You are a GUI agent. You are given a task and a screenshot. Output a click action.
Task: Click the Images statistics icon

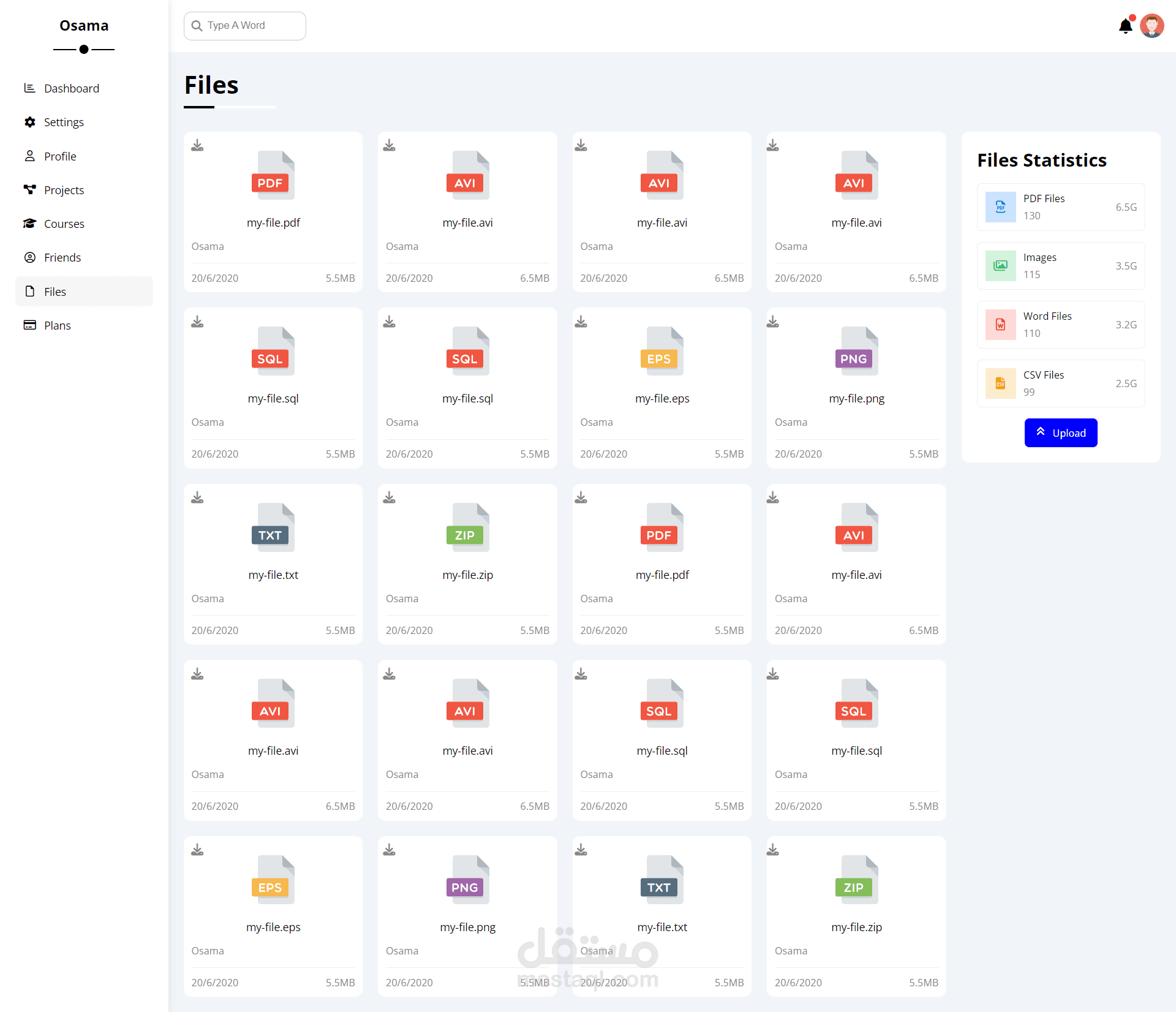click(x=1000, y=266)
